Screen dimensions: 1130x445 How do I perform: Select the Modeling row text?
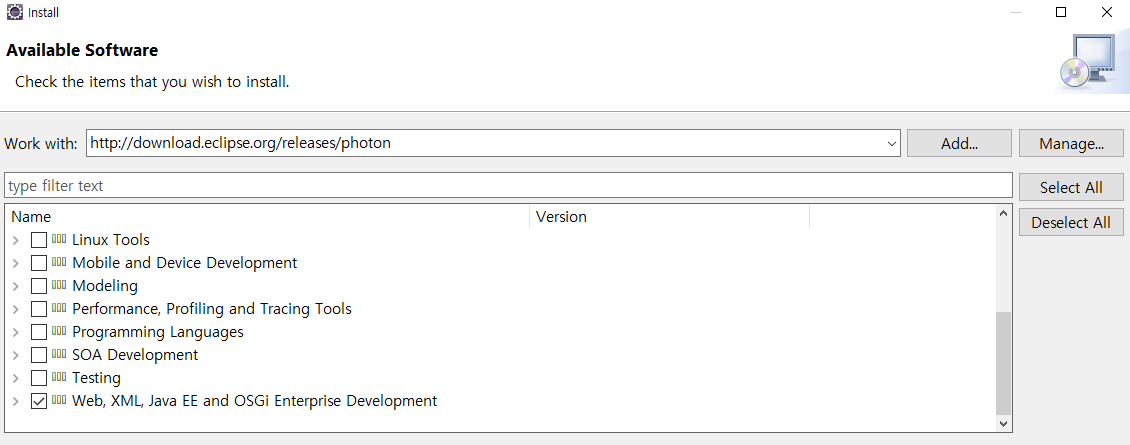105,286
